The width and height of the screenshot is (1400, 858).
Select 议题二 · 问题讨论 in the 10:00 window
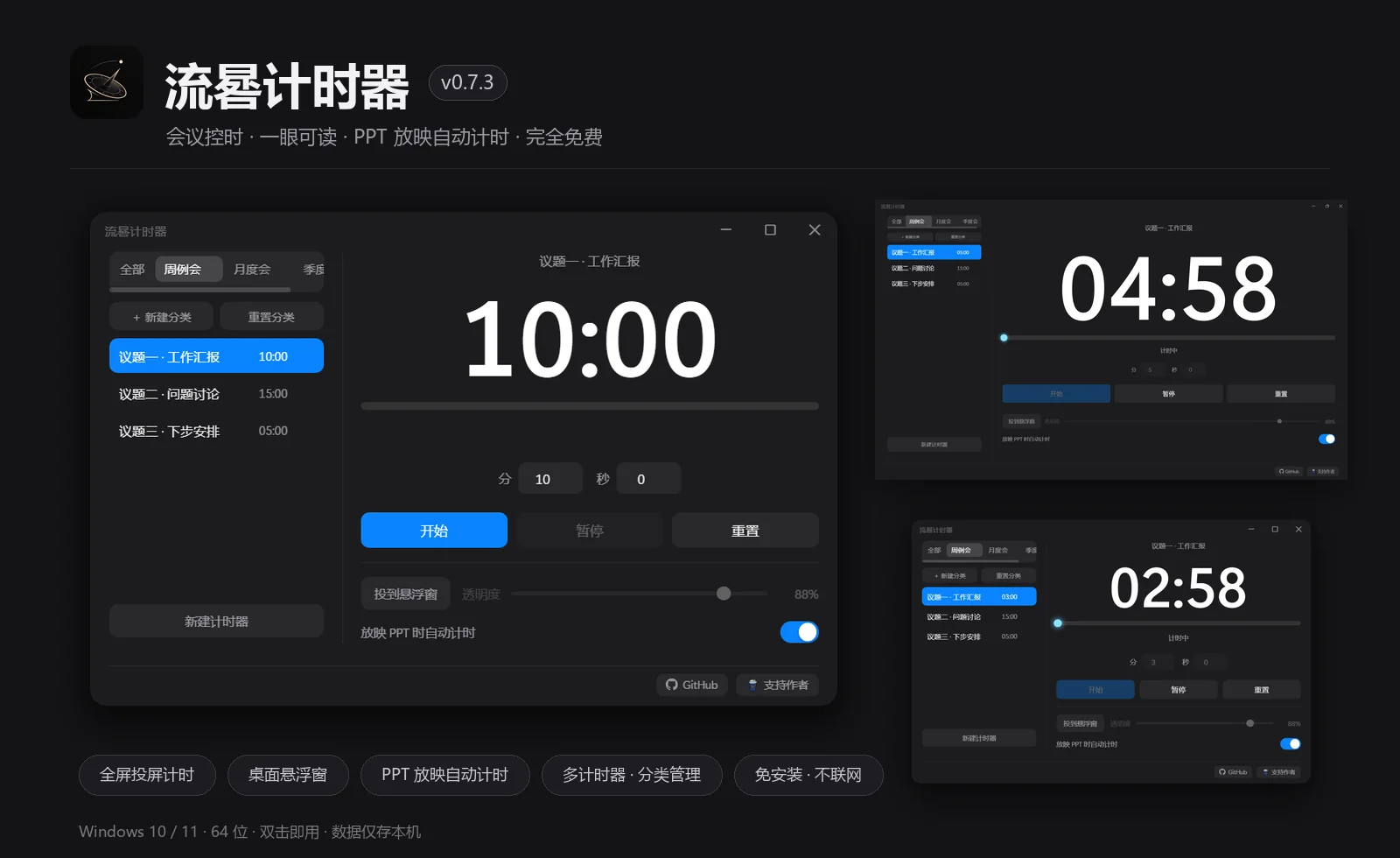[x=216, y=394]
